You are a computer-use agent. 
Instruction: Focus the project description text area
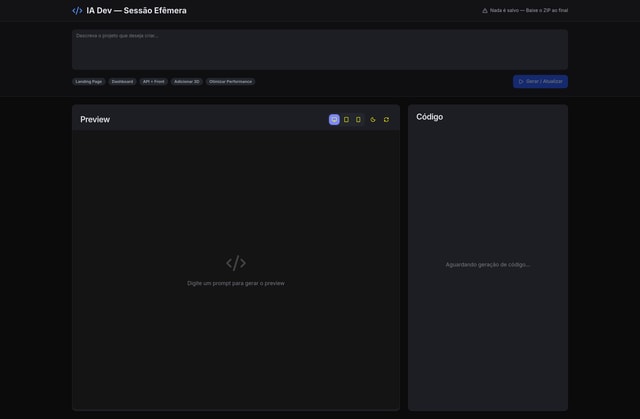pyautogui.click(x=320, y=50)
